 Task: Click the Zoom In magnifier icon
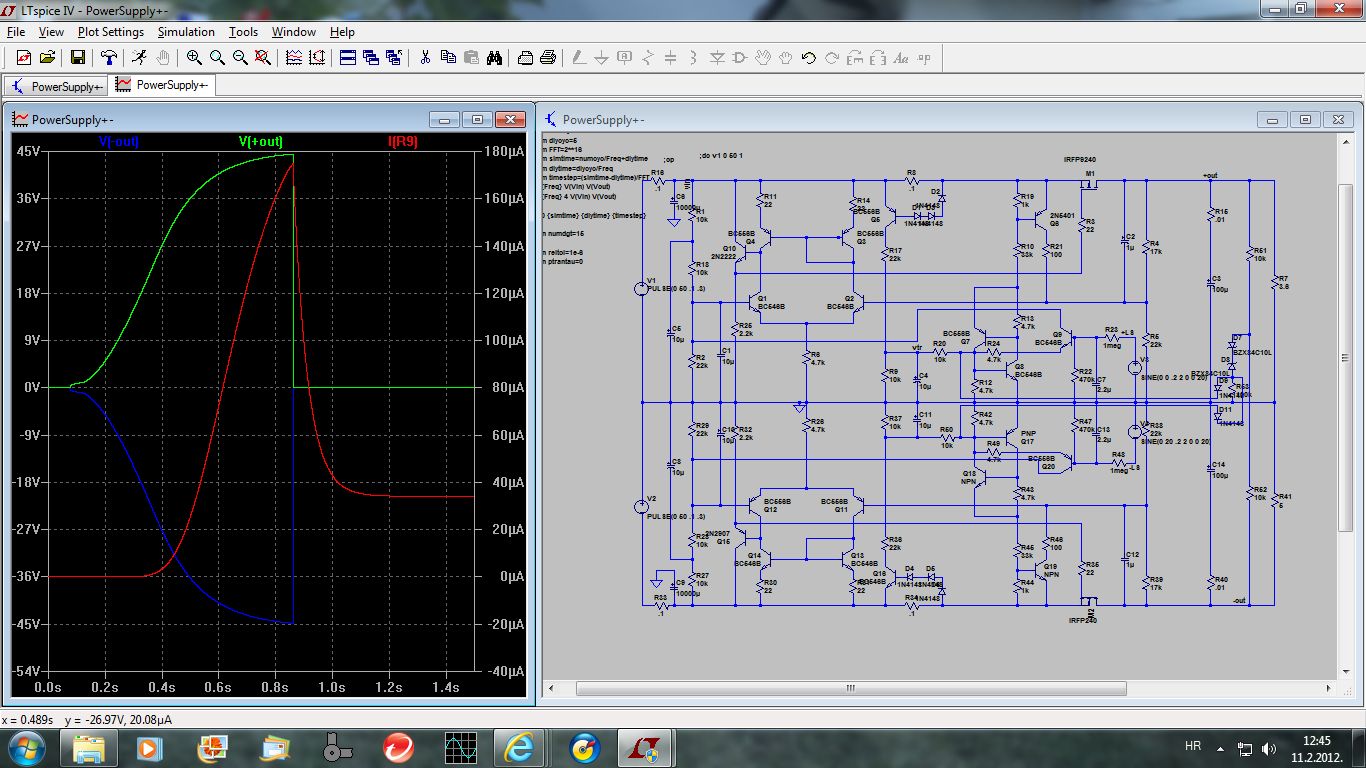tap(194, 58)
